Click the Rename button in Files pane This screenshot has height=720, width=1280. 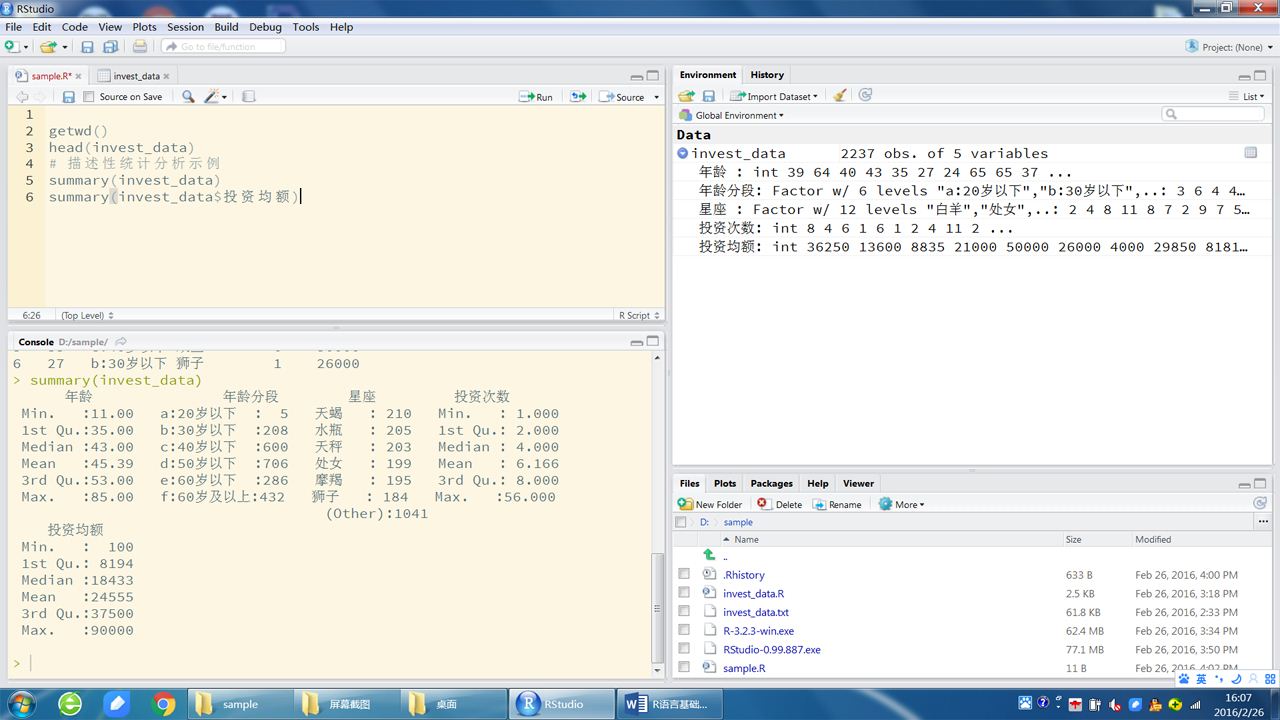pyautogui.click(x=837, y=504)
